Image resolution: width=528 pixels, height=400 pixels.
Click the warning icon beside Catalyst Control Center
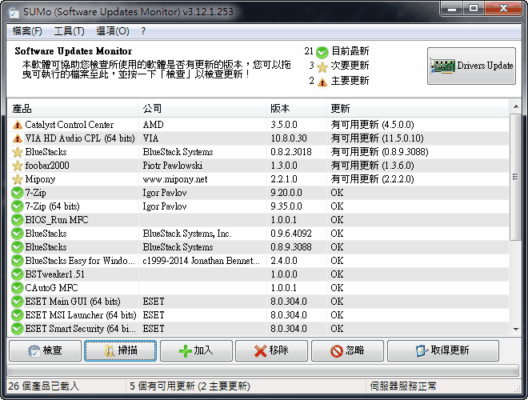[17, 125]
